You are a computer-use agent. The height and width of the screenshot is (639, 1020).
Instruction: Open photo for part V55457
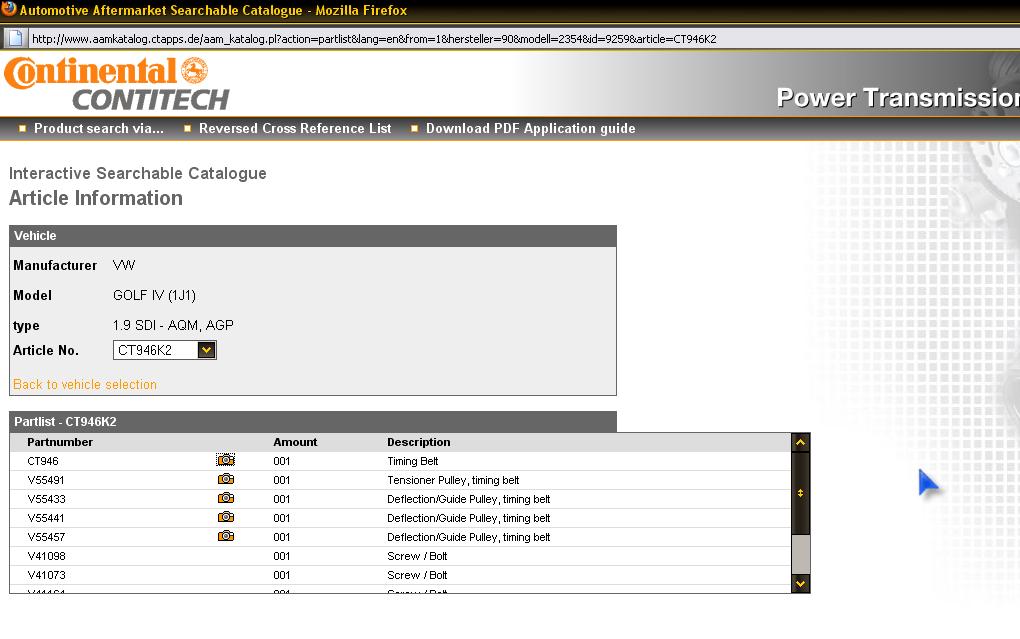point(226,536)
